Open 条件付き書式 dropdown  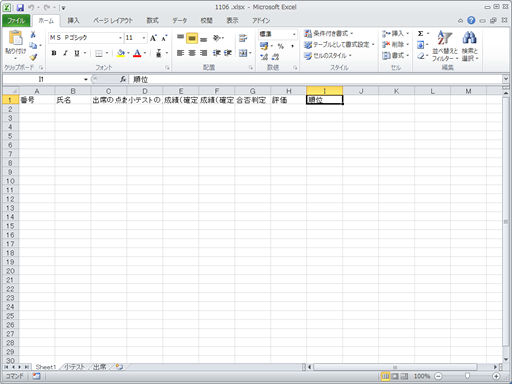pyautogui.click(x=329, y=34)
